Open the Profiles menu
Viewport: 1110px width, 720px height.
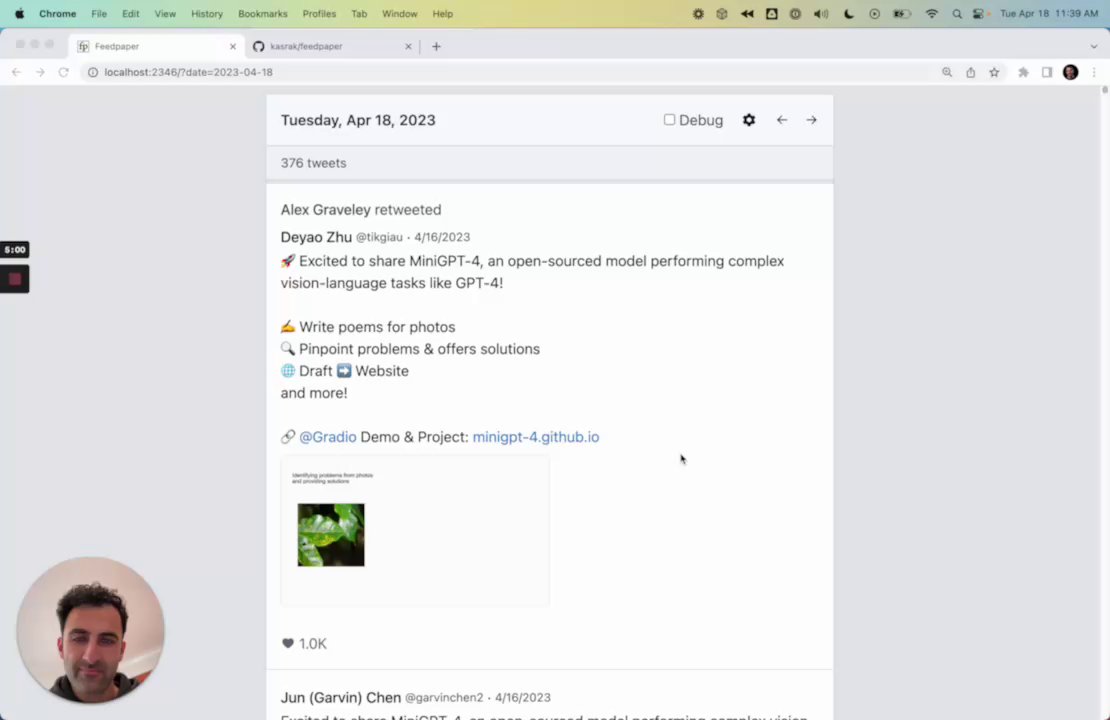point(319,13)
